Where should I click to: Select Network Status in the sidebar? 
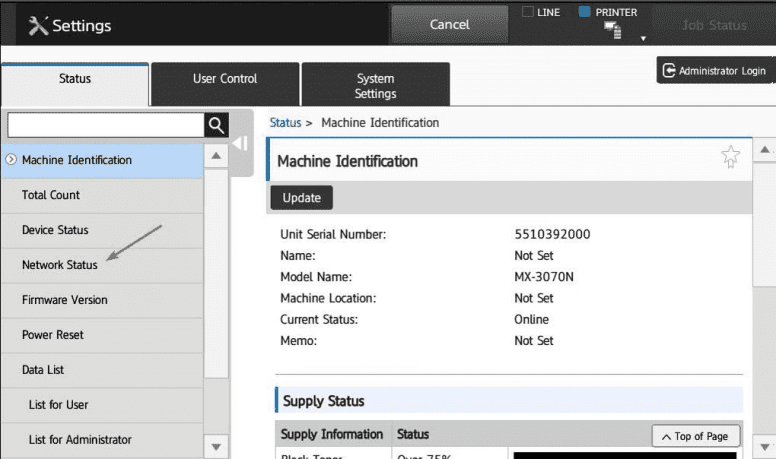pos(60,265)
